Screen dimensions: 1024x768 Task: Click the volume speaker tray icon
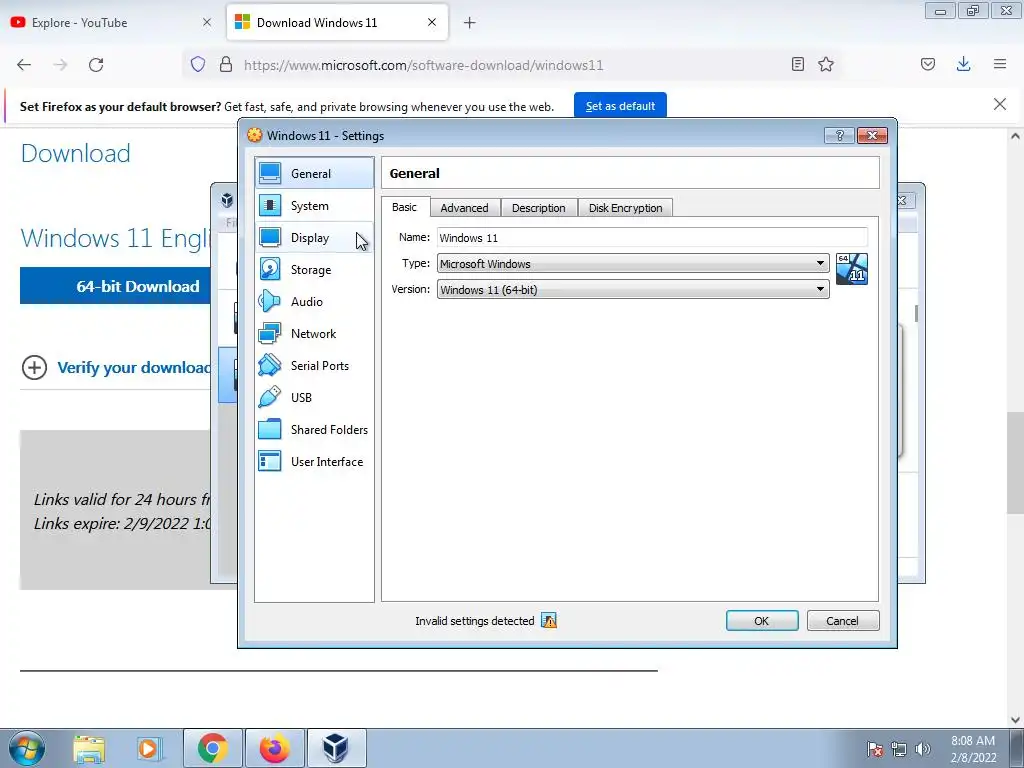coord(922,749)
